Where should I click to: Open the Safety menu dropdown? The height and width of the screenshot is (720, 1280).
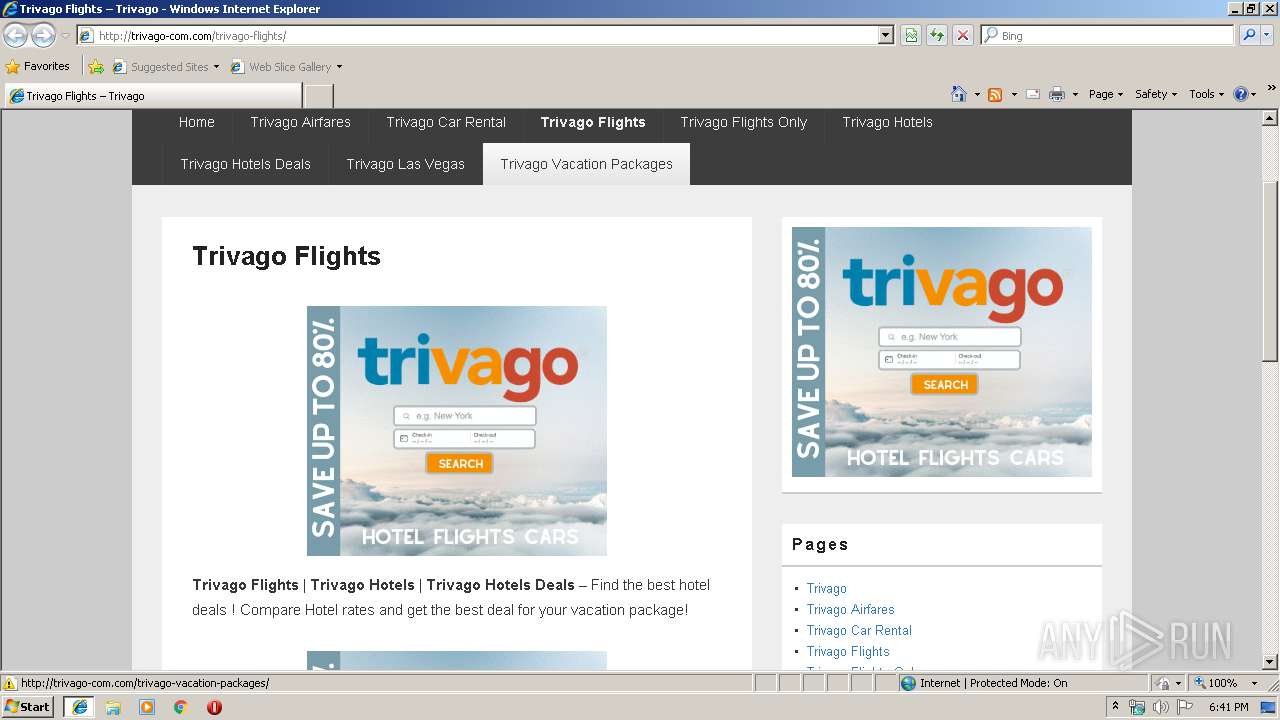[1155, 94]
